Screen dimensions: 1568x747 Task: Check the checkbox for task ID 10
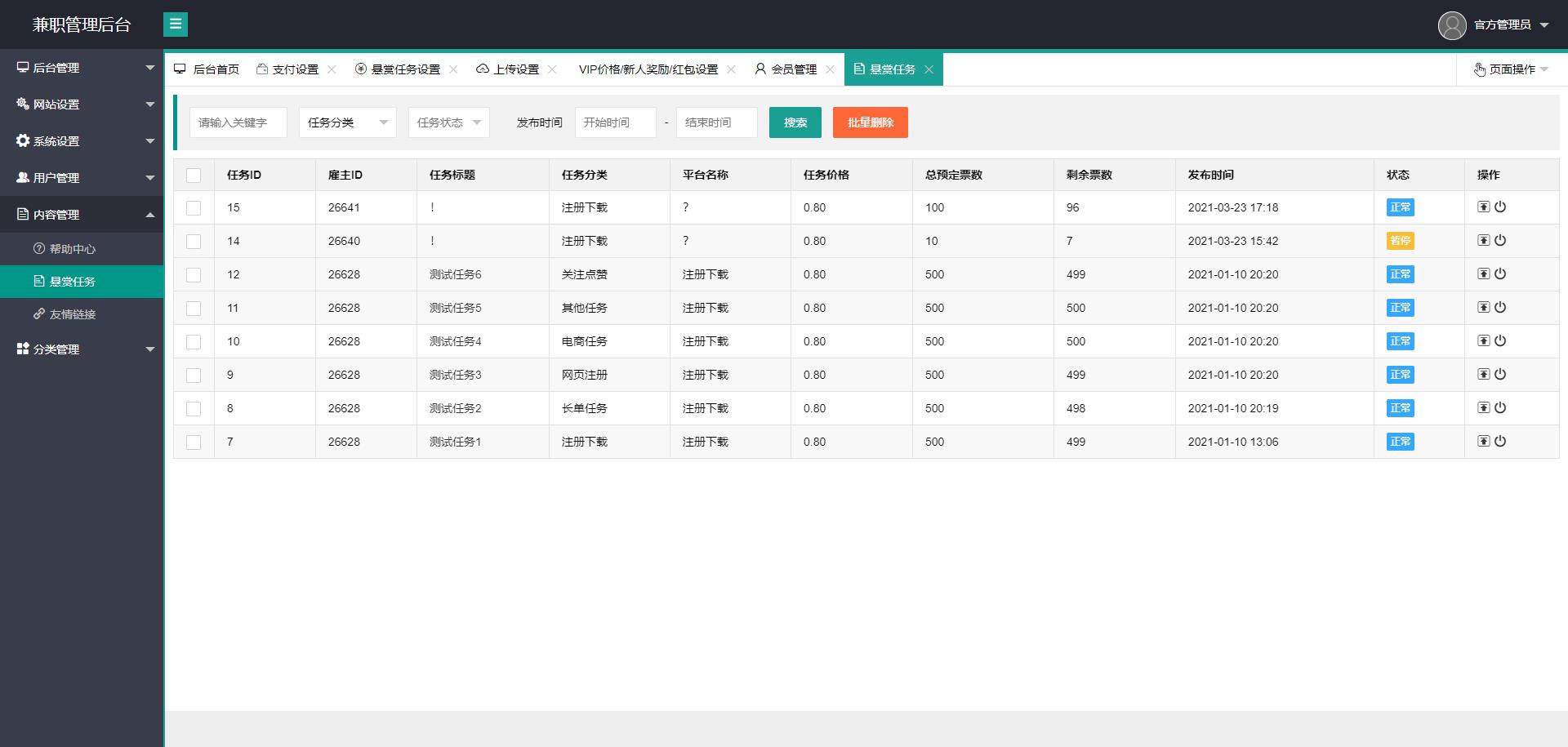194,342
